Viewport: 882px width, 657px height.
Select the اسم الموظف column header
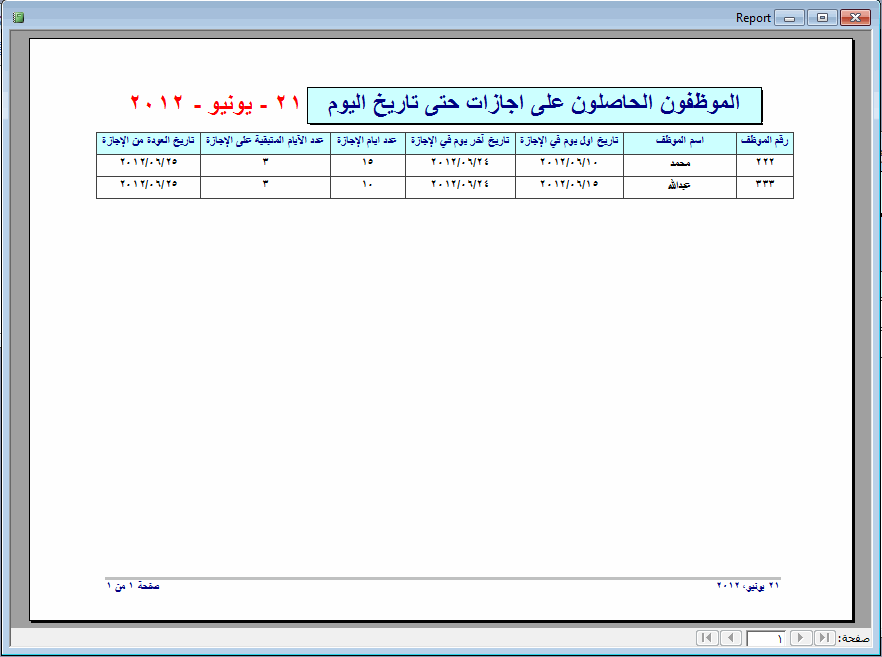click(680, 143)
